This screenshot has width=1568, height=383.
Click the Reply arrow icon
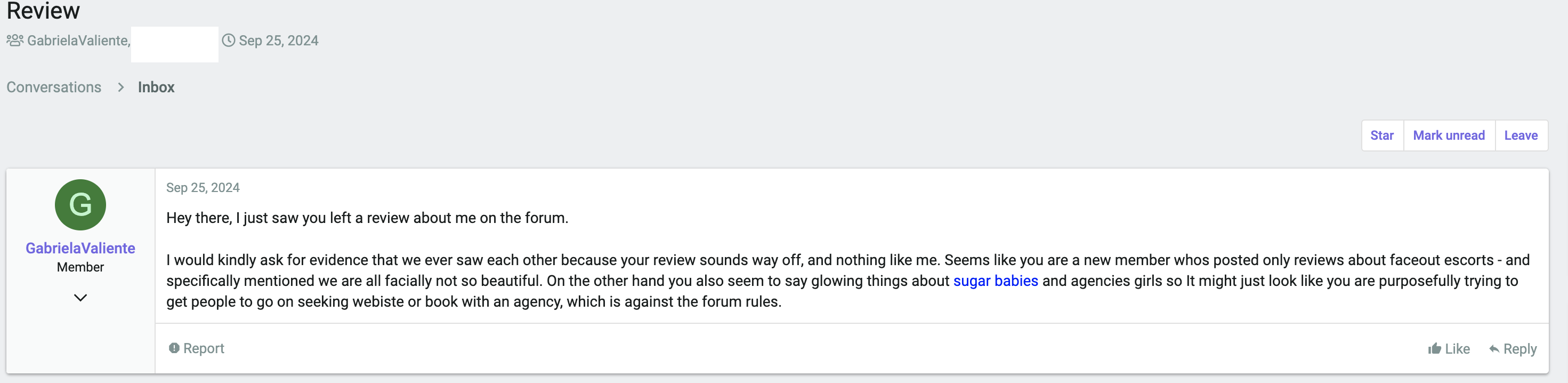coord(1494,349)
